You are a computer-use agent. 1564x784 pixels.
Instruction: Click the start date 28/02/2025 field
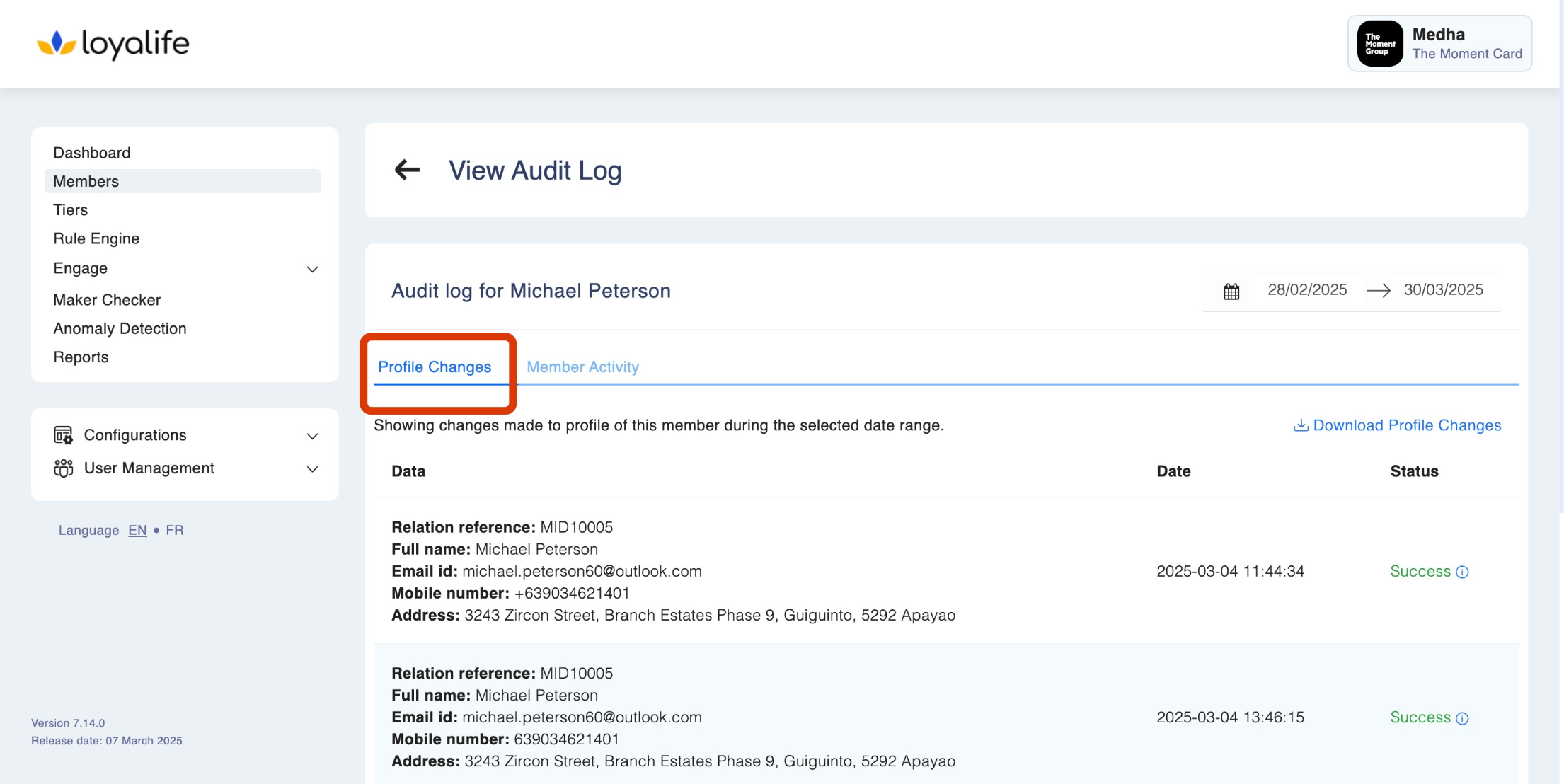tap(1307, 289)
